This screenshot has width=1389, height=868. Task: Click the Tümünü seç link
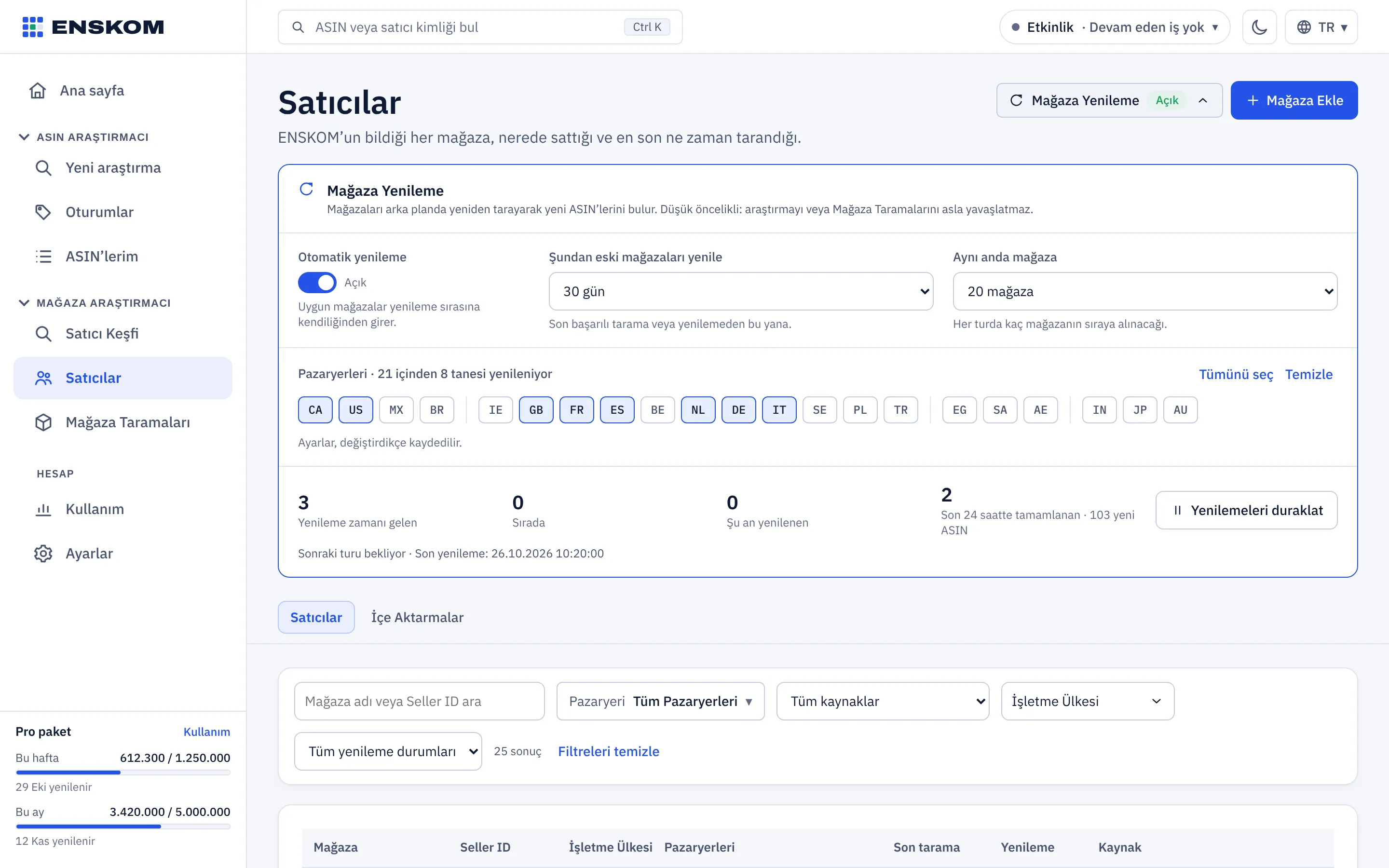(1236, 374)
